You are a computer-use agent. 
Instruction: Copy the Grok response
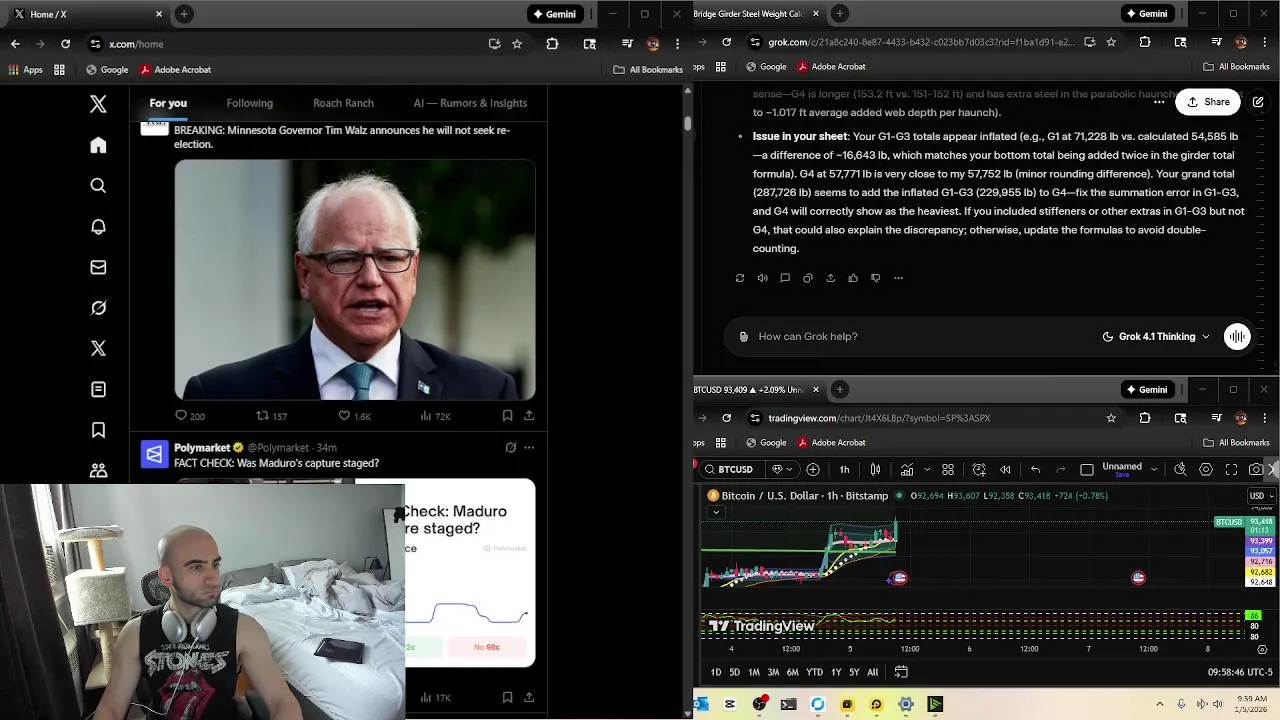point(808,278)
